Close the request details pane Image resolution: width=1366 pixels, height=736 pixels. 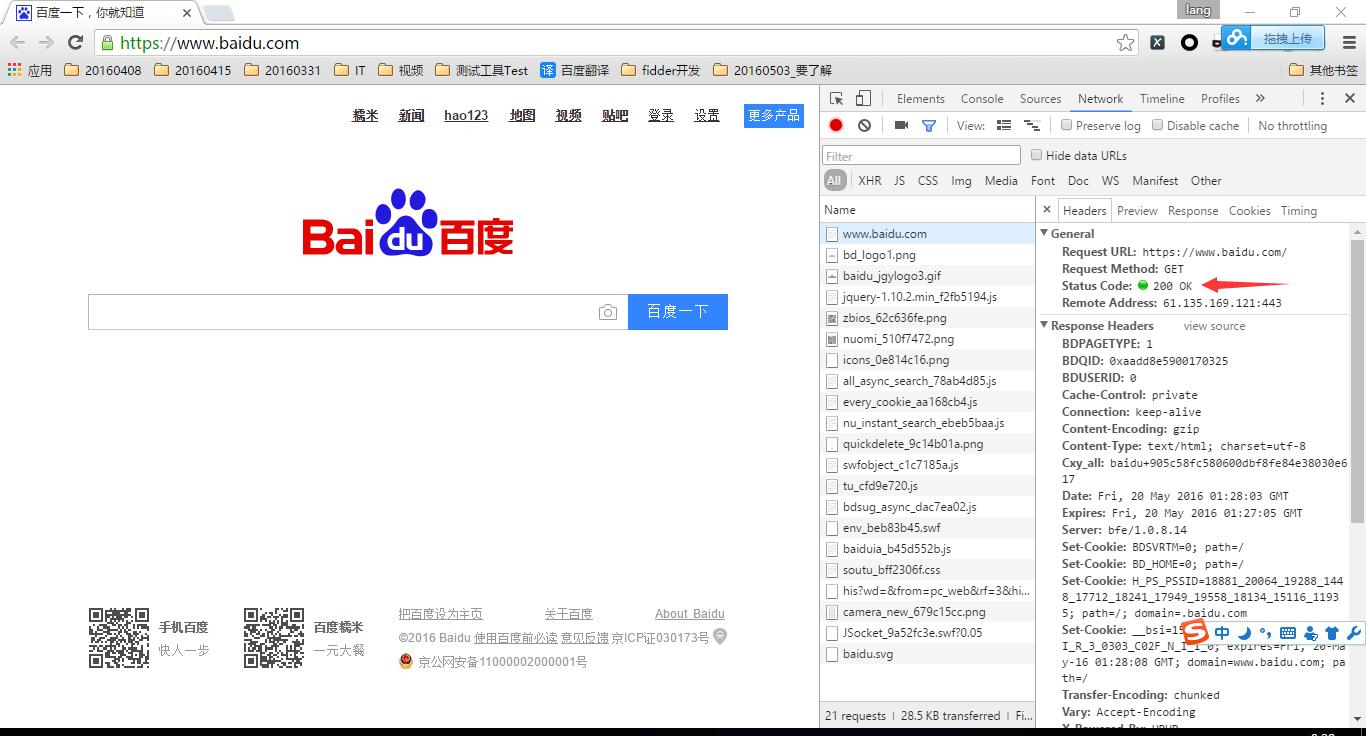(1047, 210)
